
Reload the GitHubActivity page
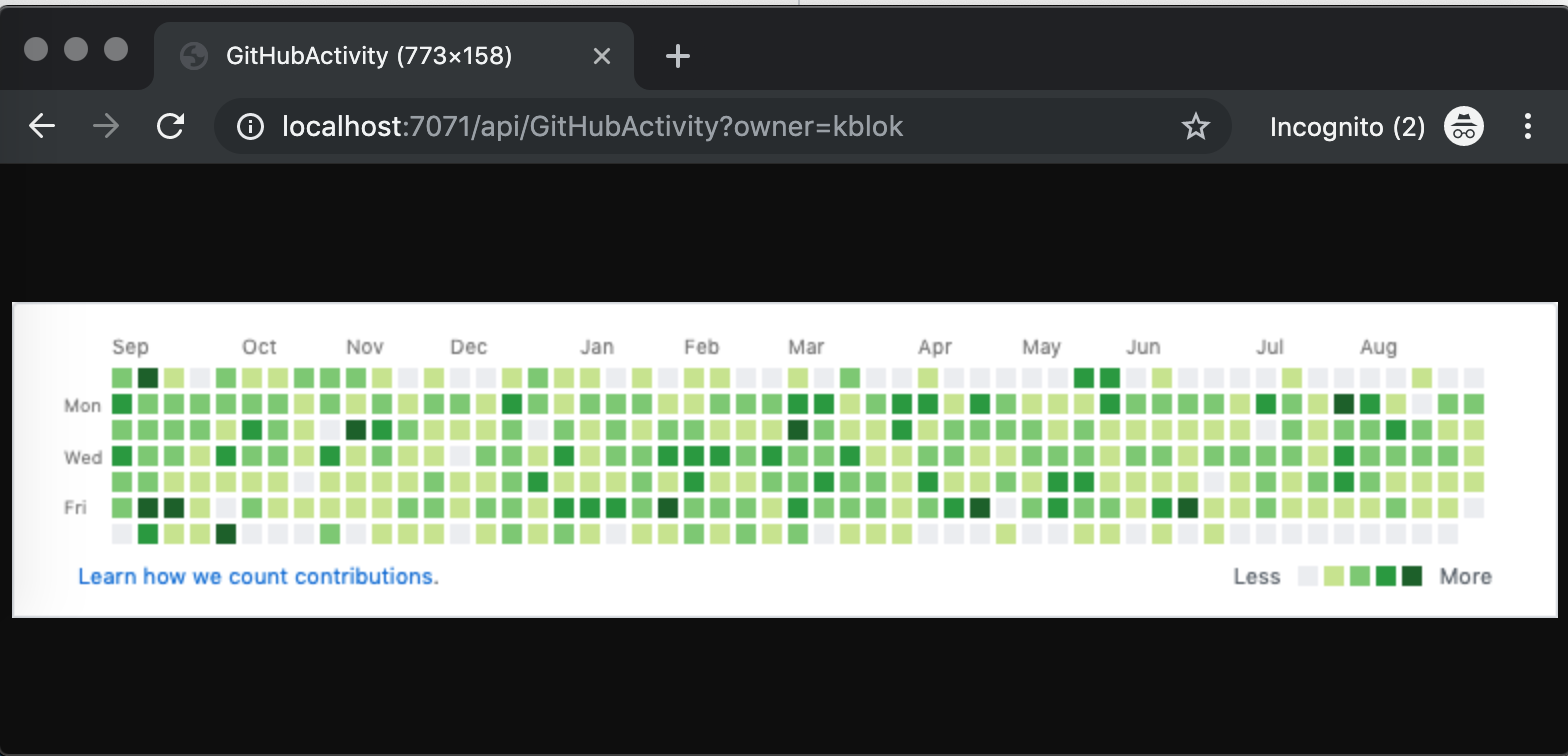171,126
